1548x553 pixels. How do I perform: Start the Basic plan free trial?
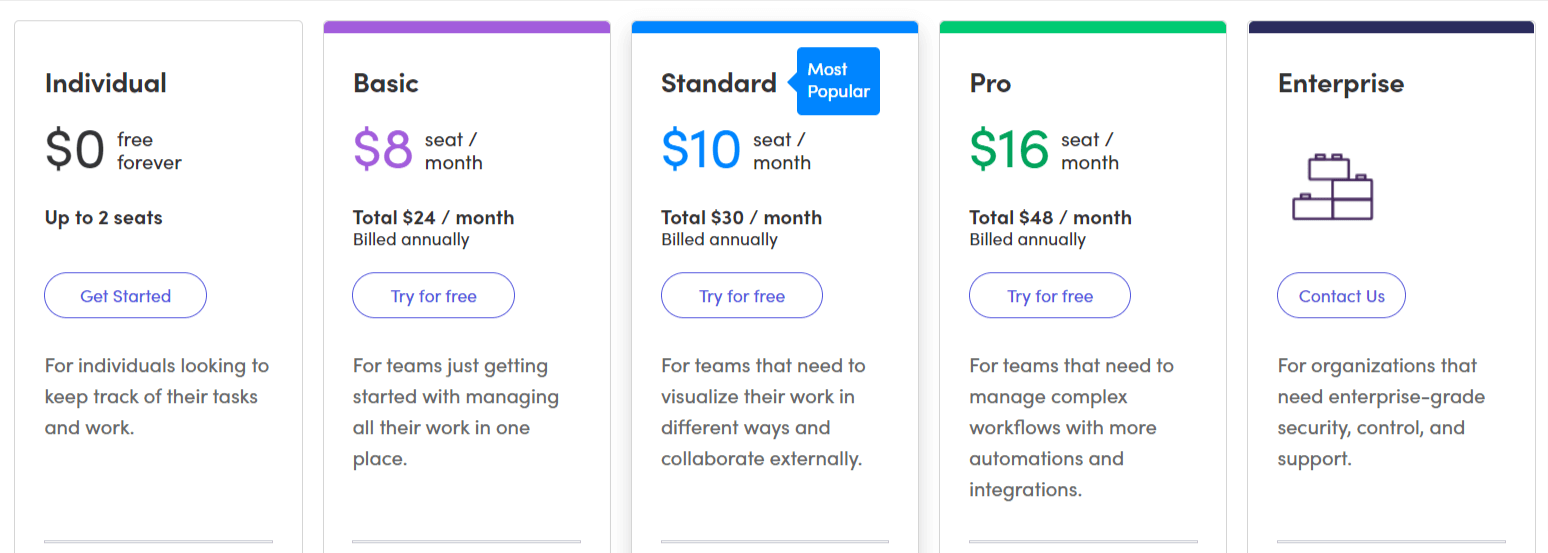[x=433, y=296]
